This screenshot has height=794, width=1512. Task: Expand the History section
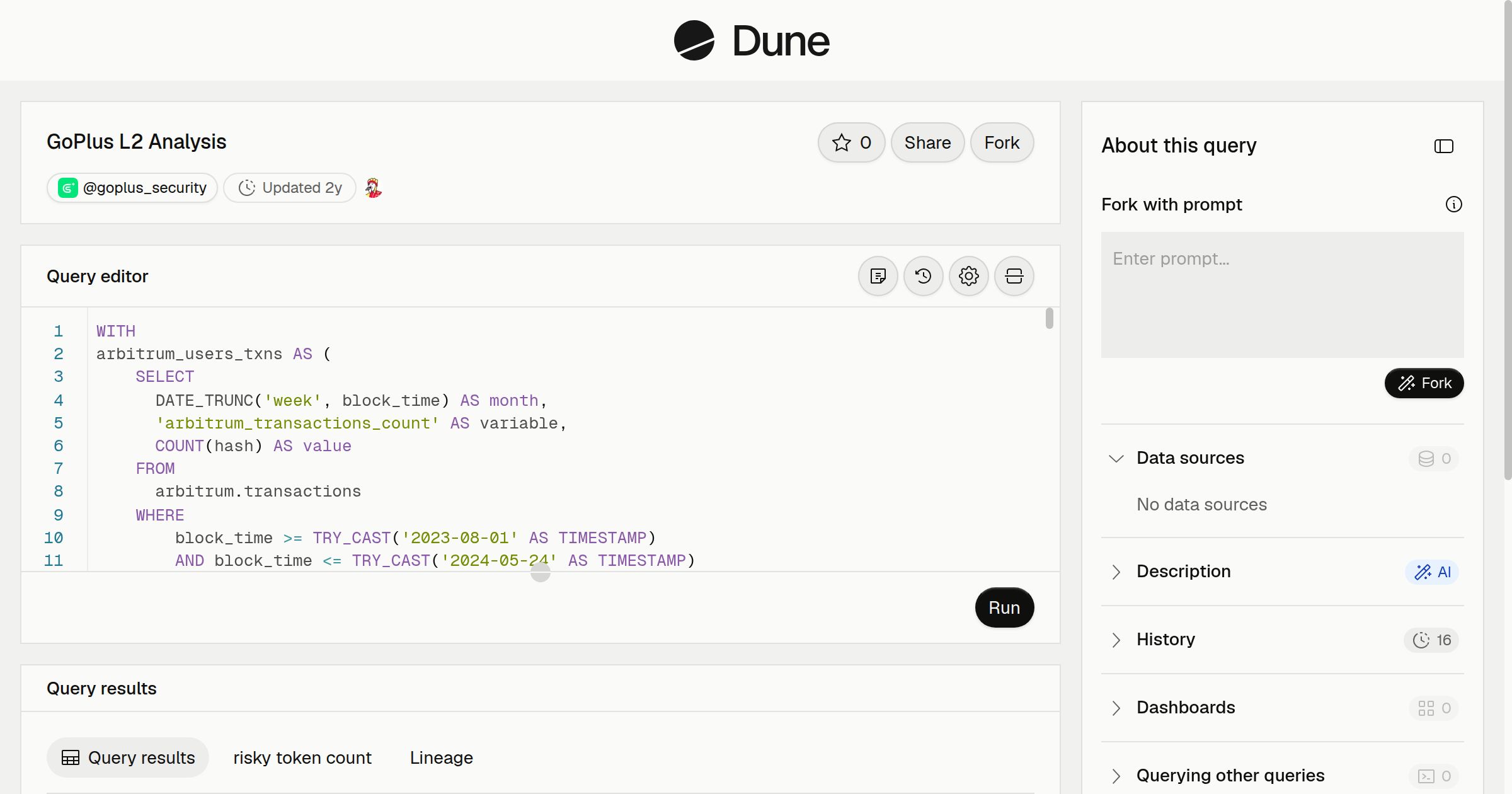pos(1116,640)
